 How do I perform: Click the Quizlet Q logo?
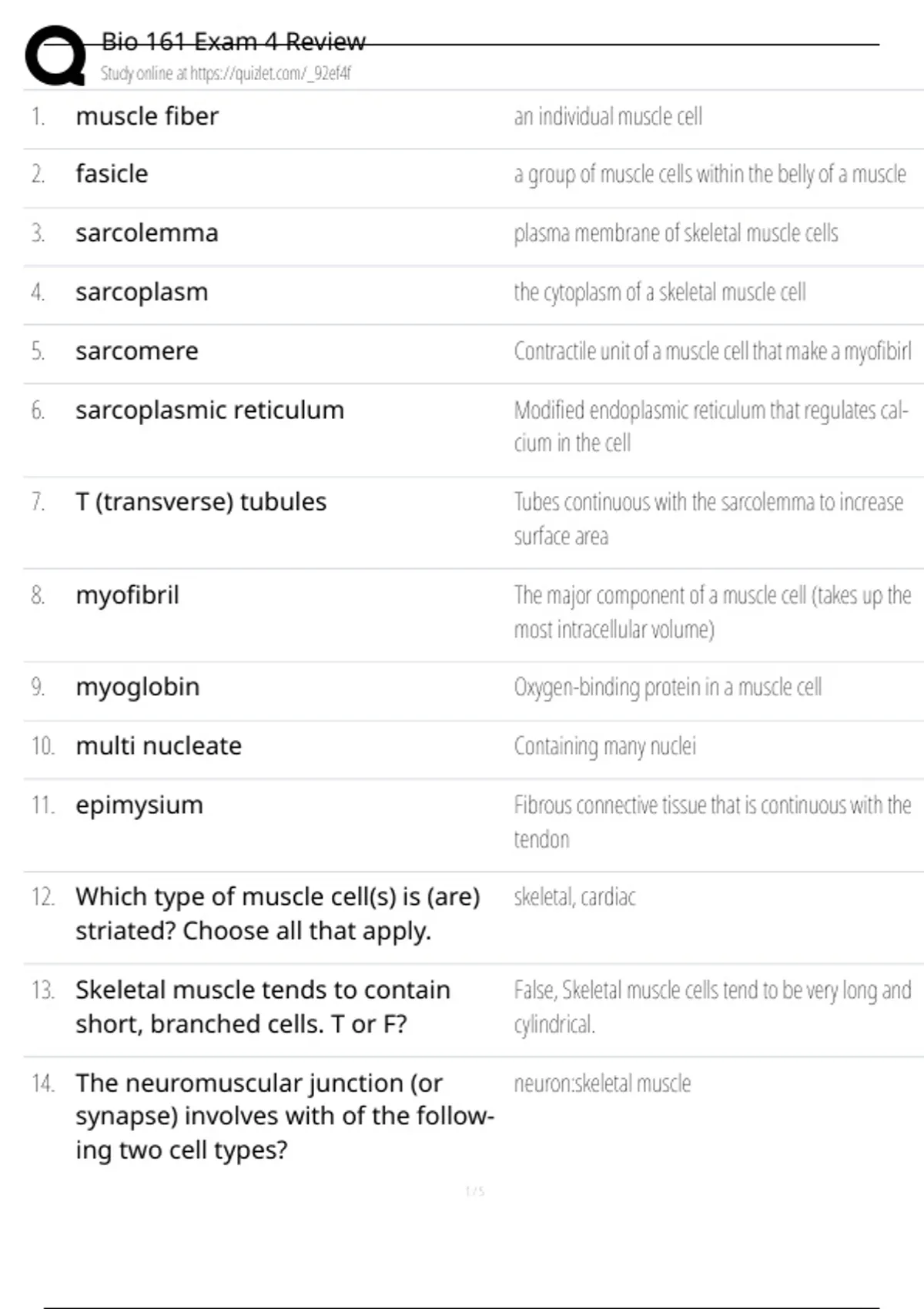[55, 55]
